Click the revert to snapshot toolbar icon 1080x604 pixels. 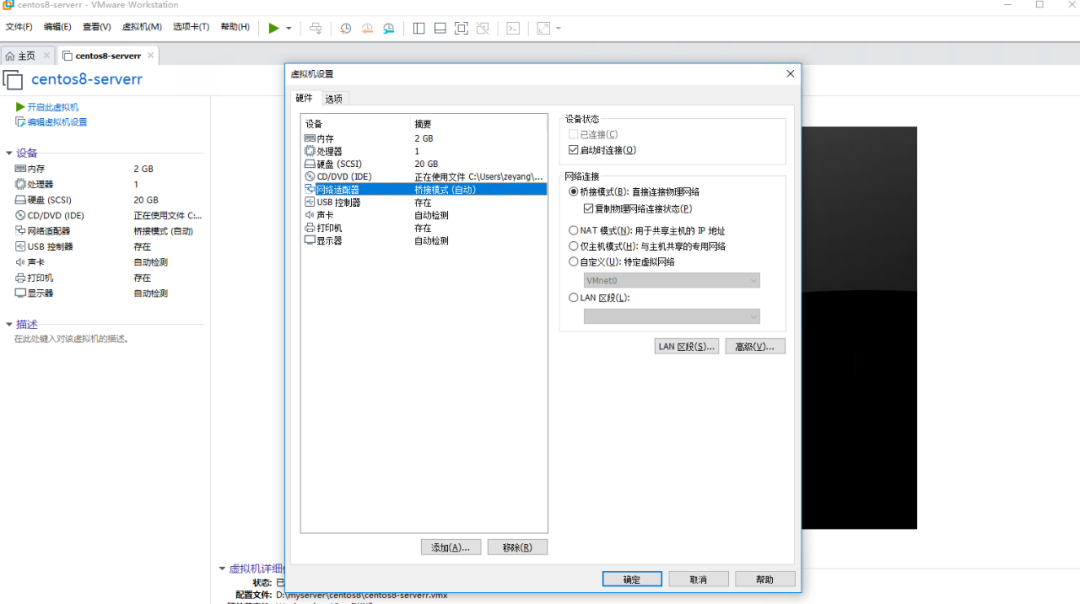[367, 28]
